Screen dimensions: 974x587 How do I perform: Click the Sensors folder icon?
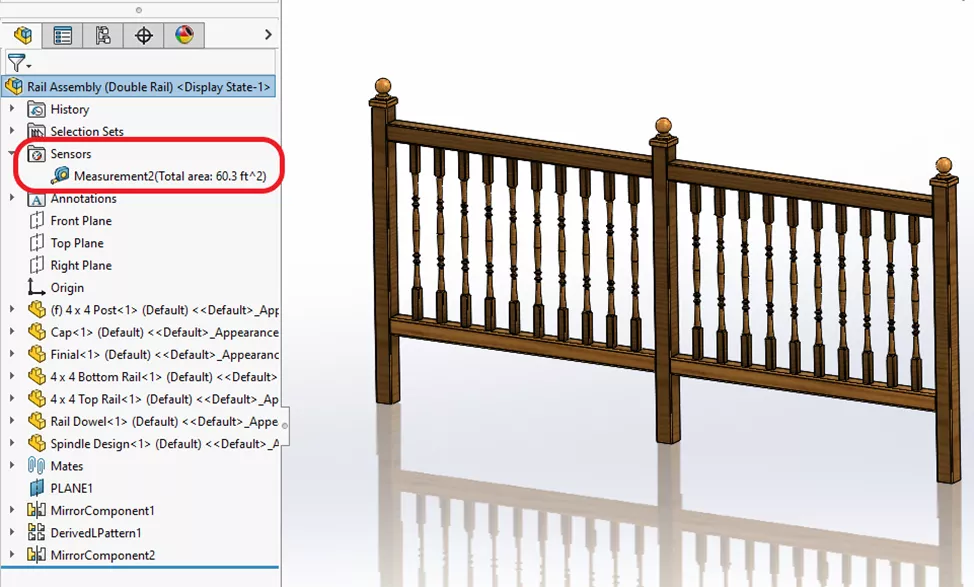36,154
